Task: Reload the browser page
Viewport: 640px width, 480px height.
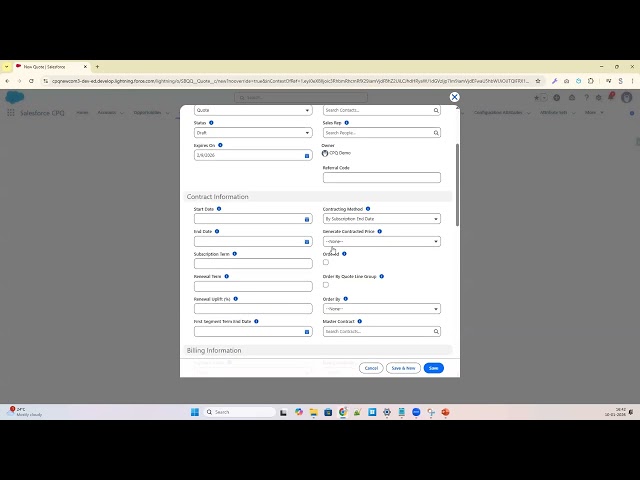Action: pos(31,81)
